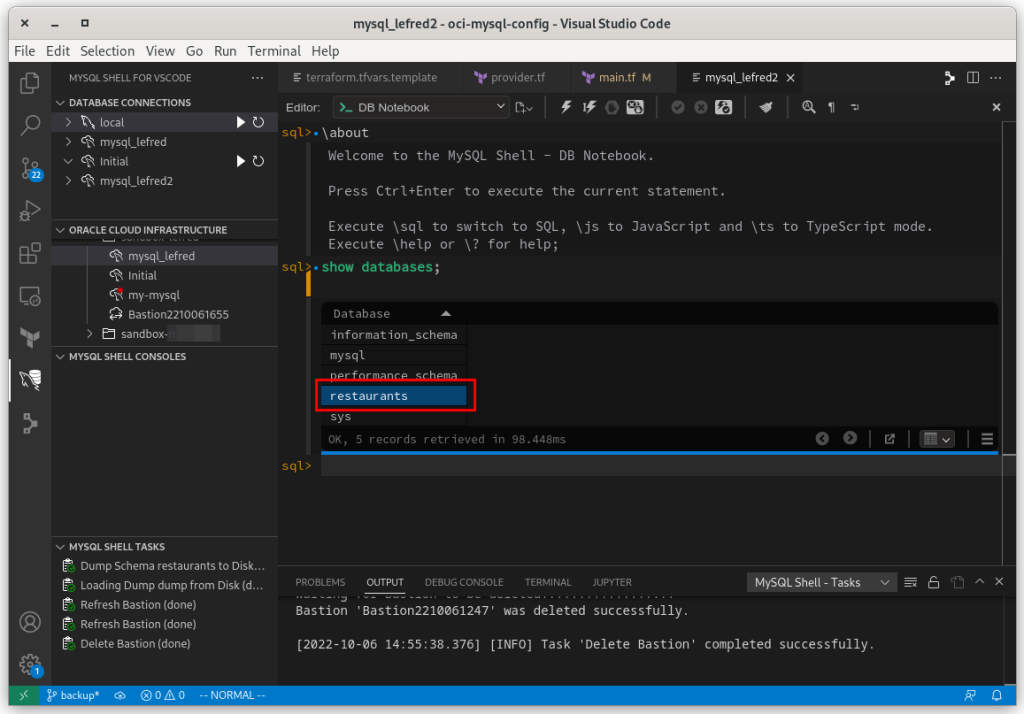The height and width of the screenshot is (714, 1024).
Task: Toggle Split Editor view in the top right
Action: point(971,77)
